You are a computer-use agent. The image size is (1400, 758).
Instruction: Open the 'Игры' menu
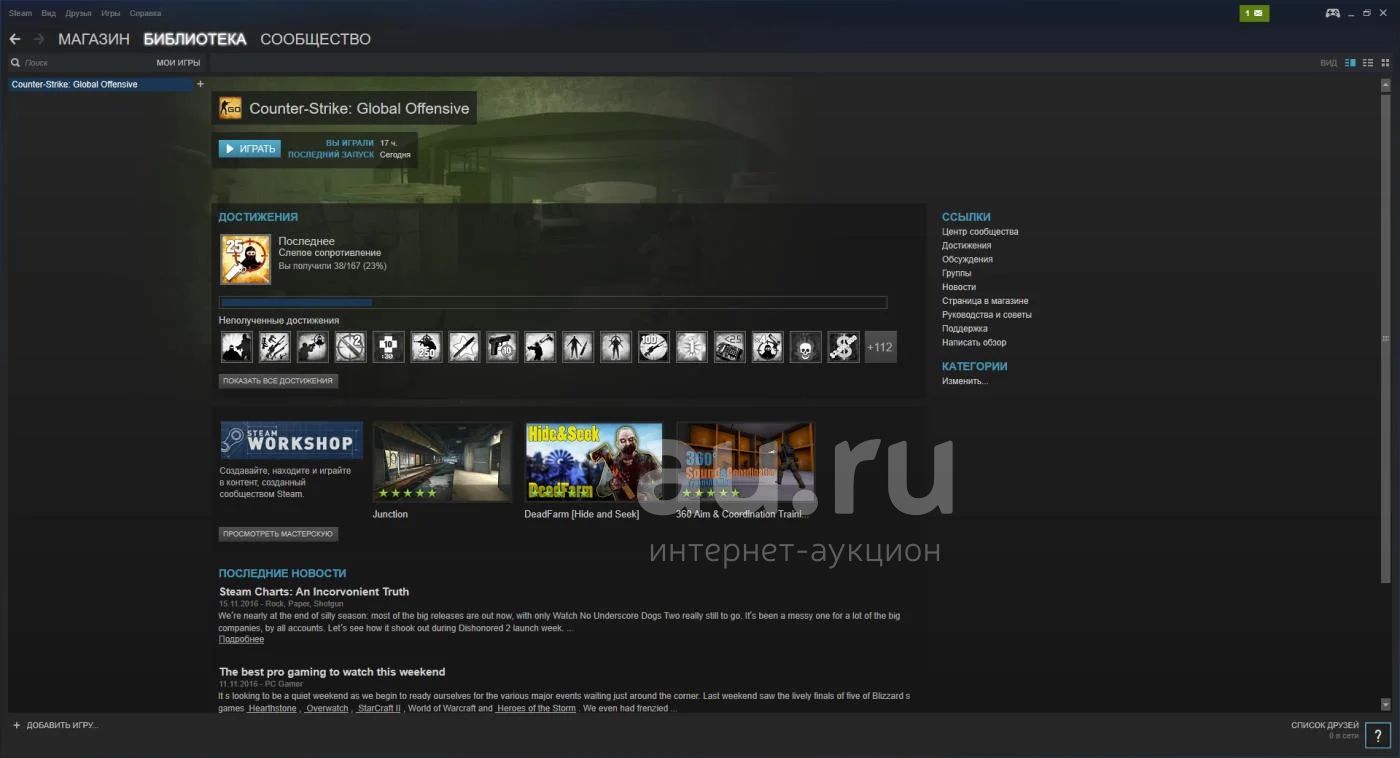click(x=111, y=13)
